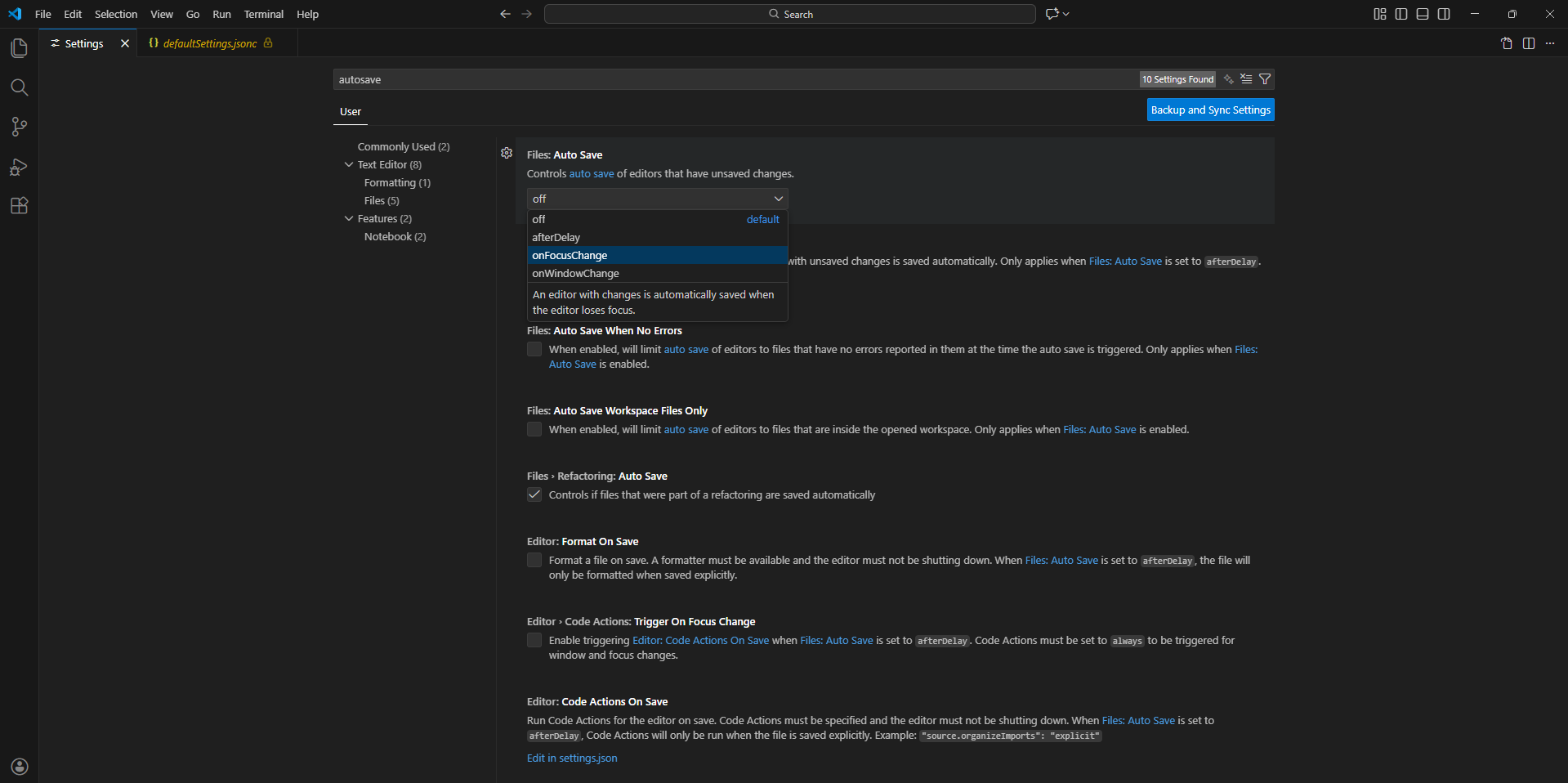Select onWindowChange option in dropdown
Viewport: 1568px width, 783px height.
[658, 273]
